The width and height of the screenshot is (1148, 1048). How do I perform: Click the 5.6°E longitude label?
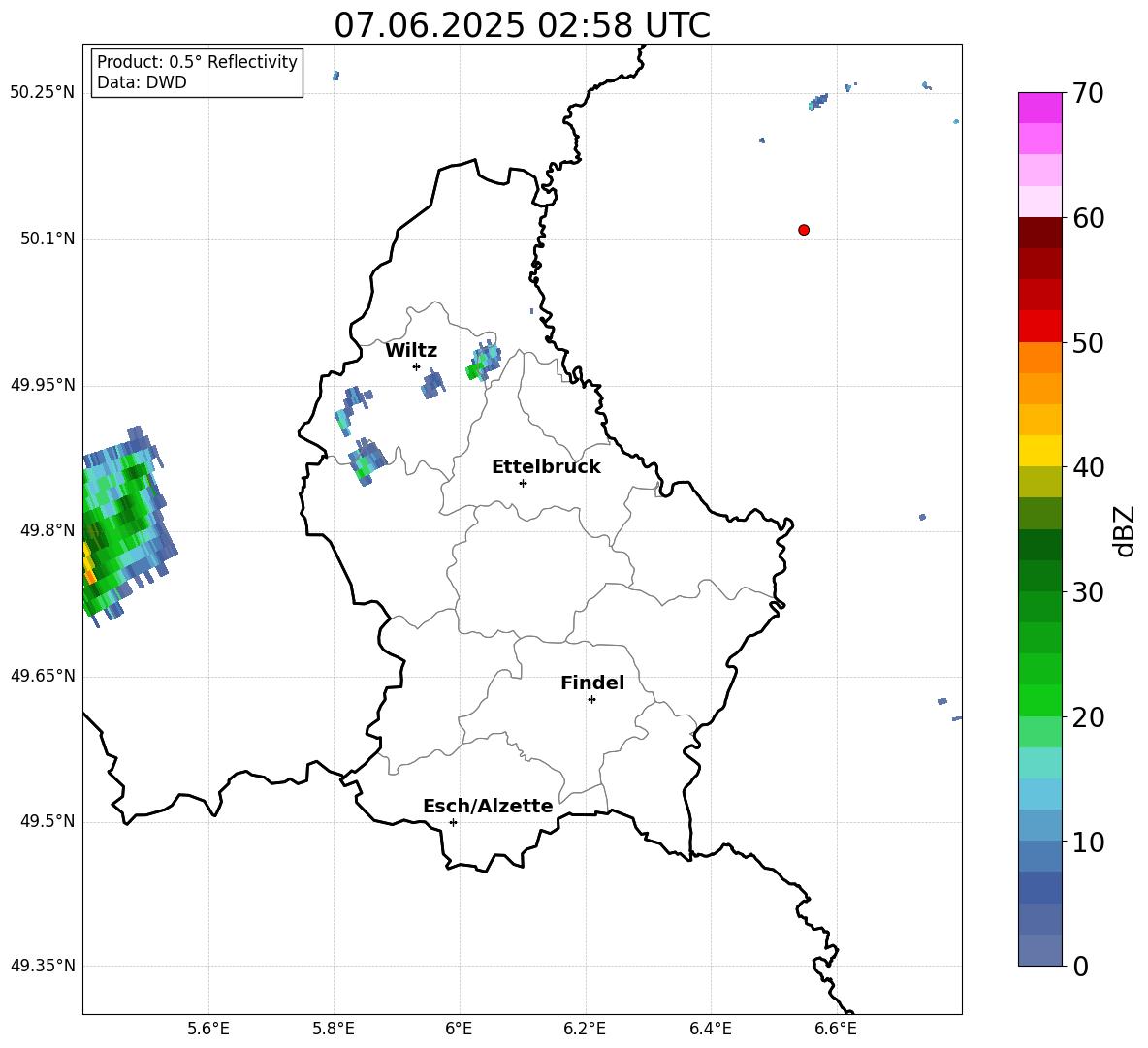(x=208, y=1029)
